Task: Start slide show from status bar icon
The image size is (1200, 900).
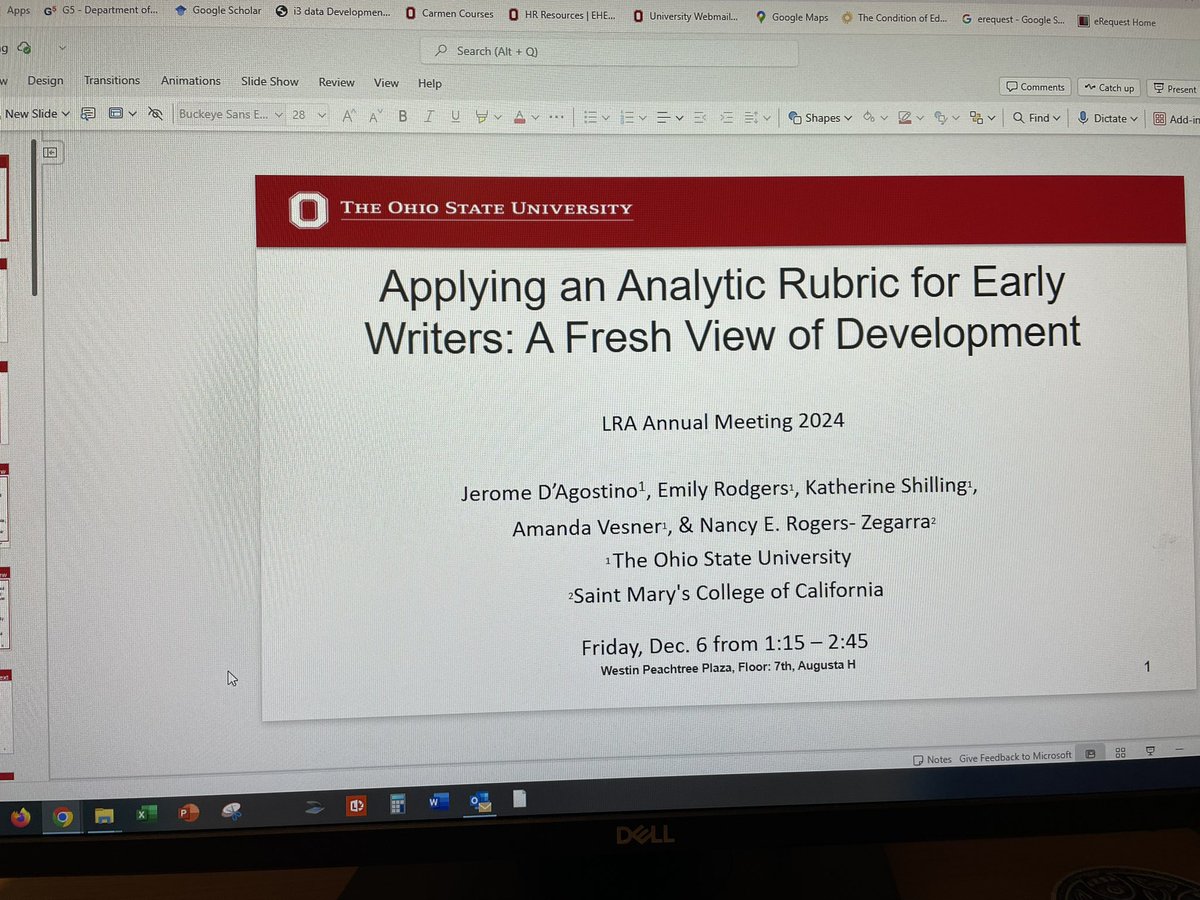Action: click(x=1151, y=750)
